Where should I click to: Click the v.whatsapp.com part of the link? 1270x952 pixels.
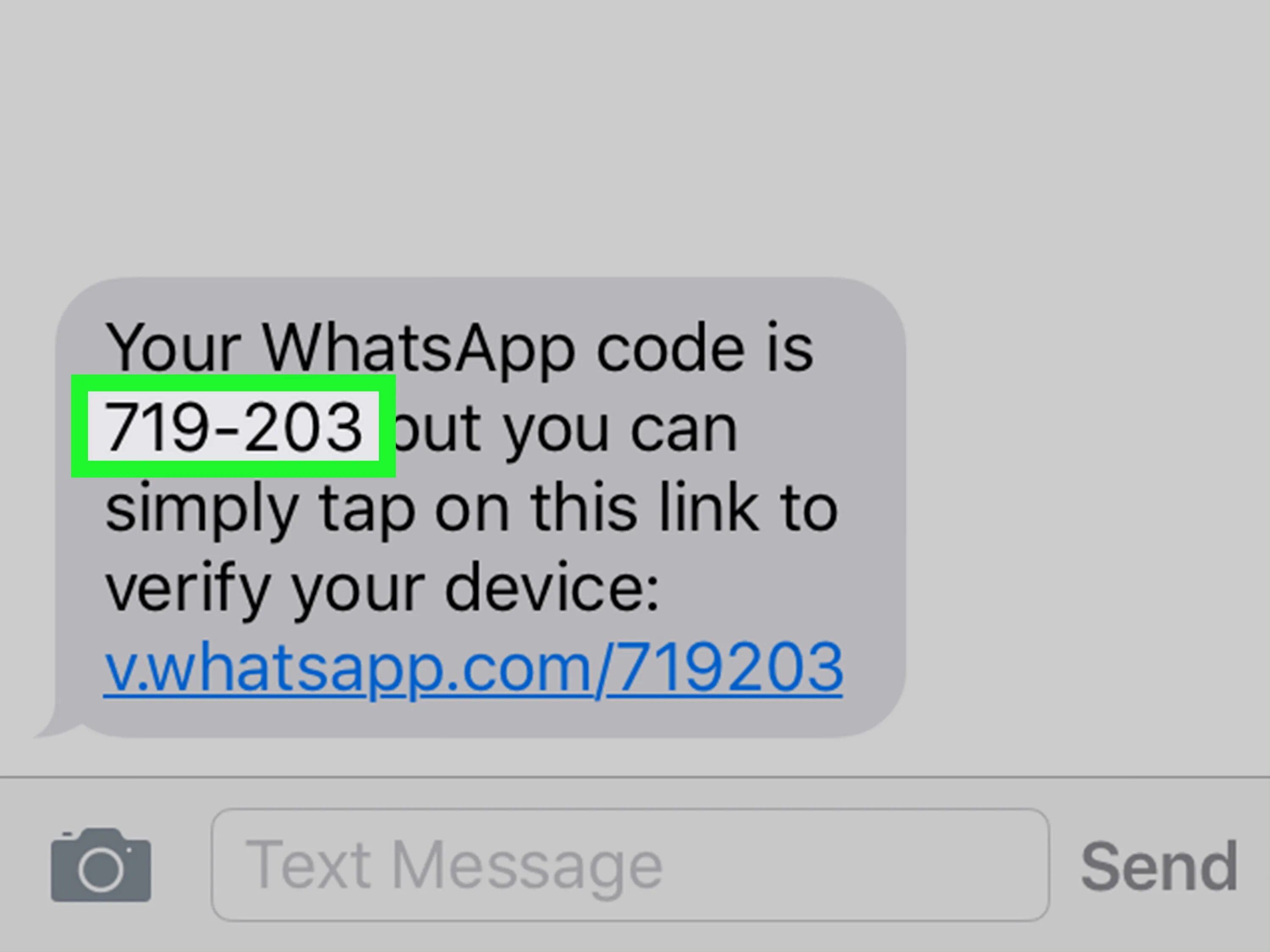(x=349, y=669)
